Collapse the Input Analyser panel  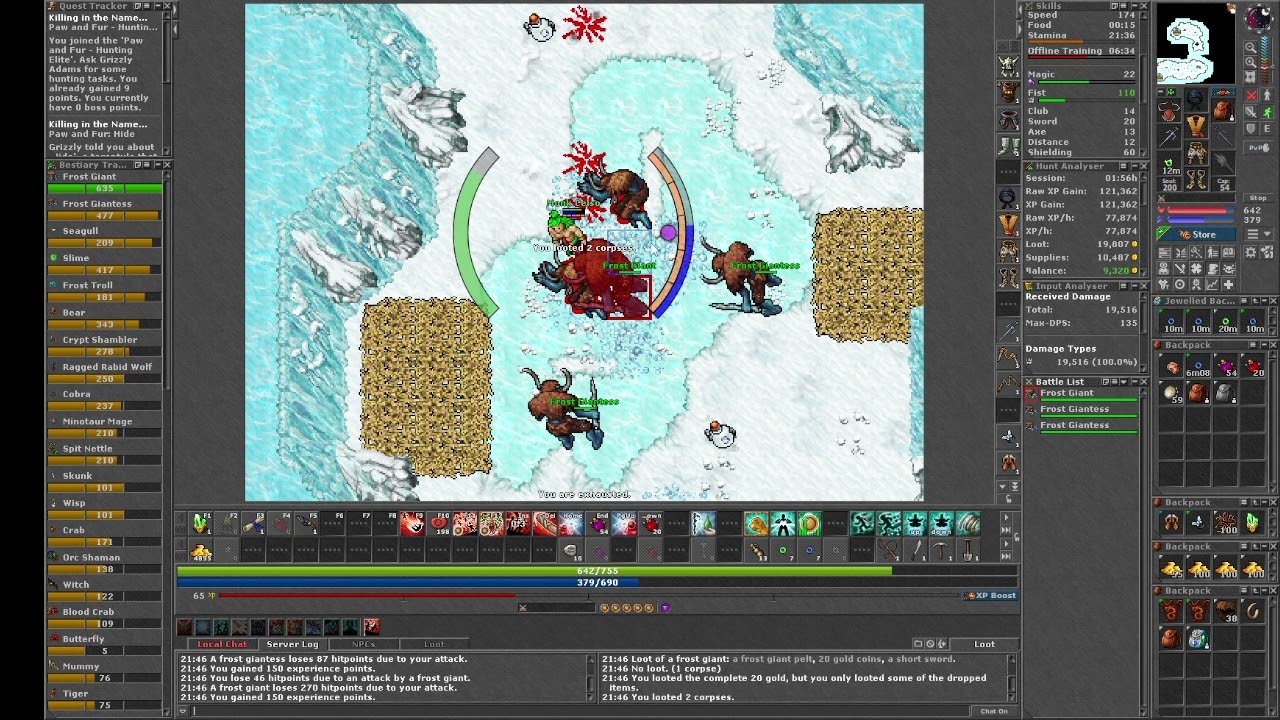(x=1135, y=286)
